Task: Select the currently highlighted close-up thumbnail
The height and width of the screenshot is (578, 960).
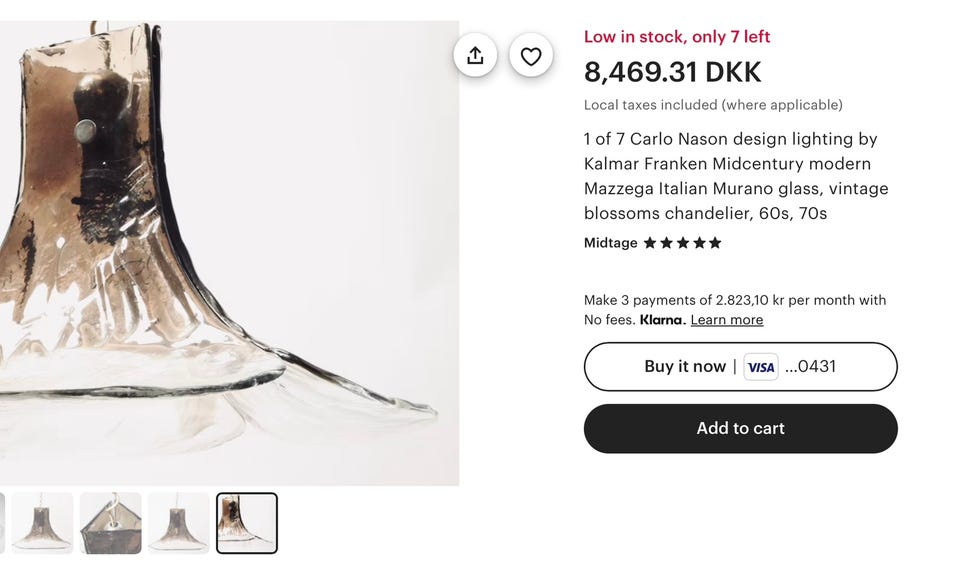Action: 247,523
